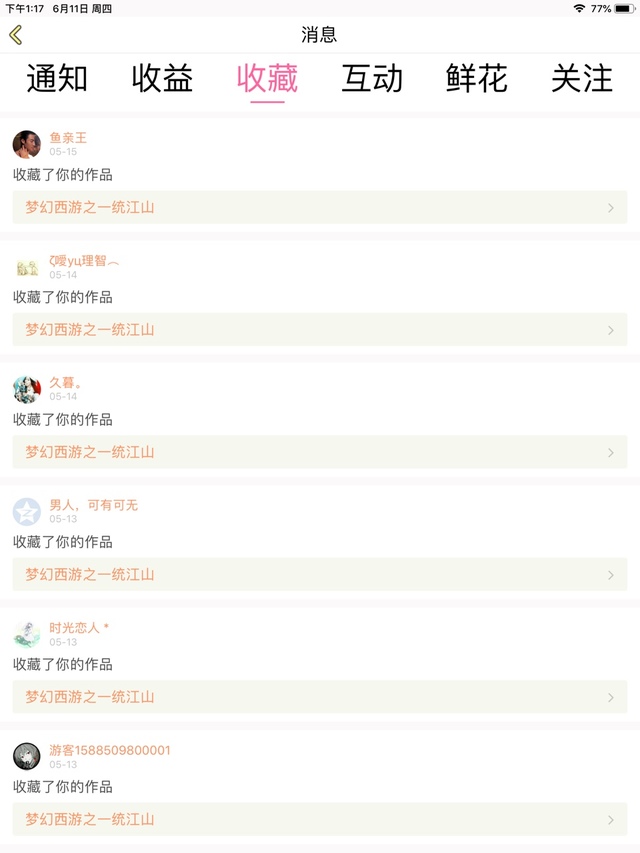
Task: Tap the avatar of user 久暮。
Action: pyautogui.click(x=27, y=389)
